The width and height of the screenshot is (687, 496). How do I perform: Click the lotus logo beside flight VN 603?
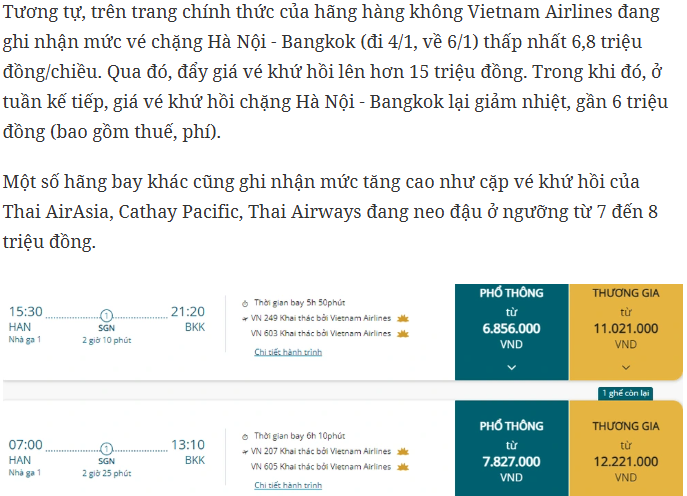tap(404, 333)
